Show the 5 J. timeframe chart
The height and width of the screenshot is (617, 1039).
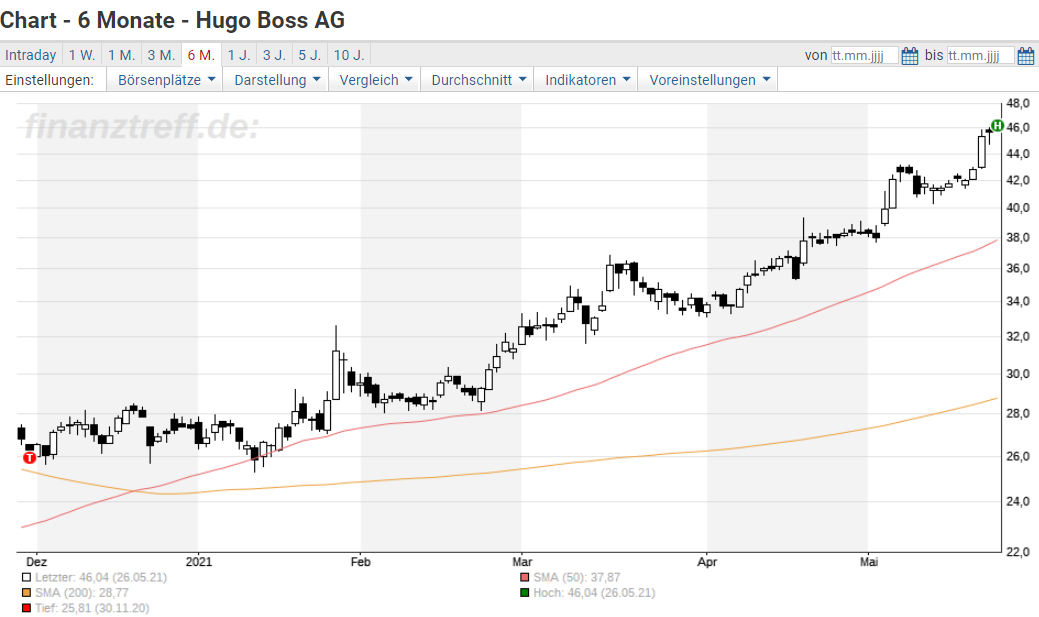point(309,55)
